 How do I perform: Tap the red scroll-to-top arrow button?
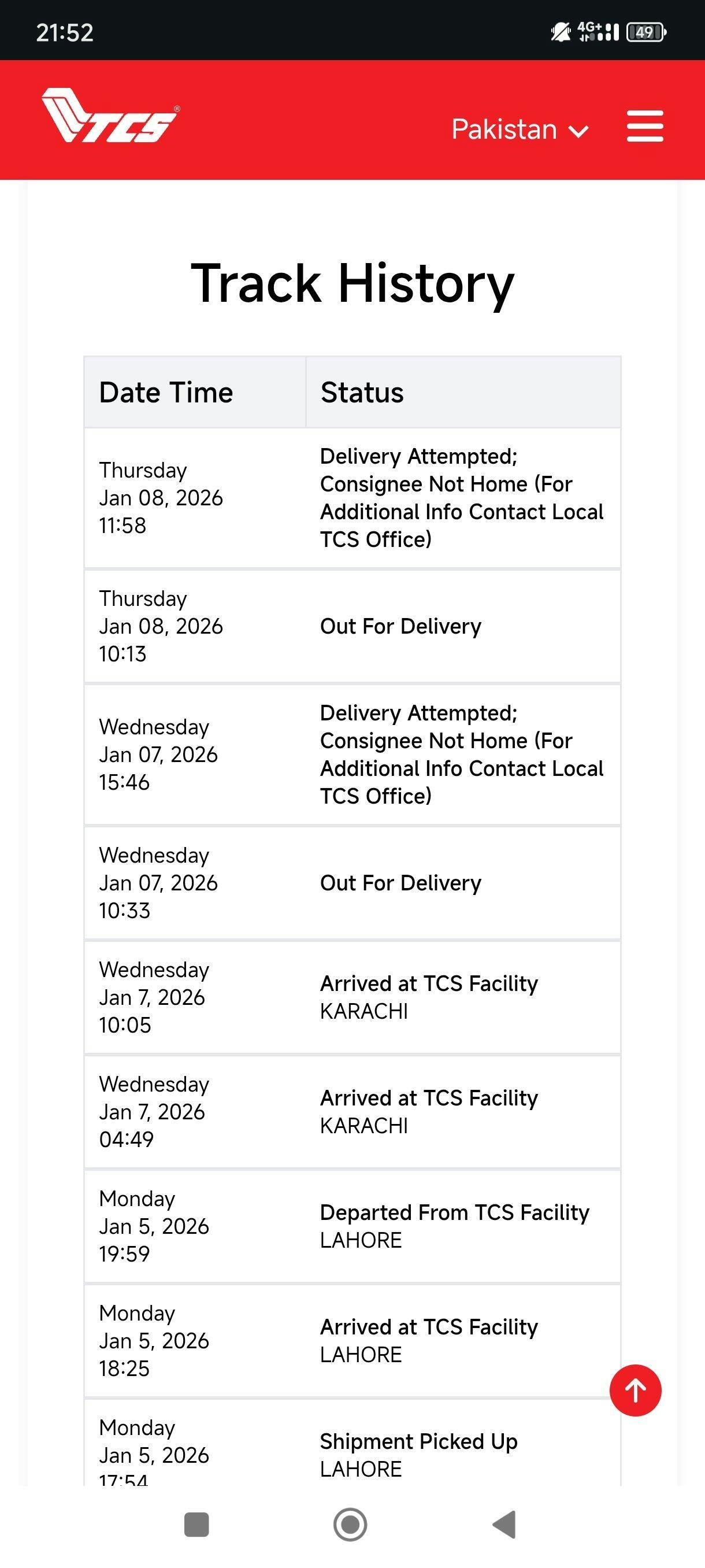[x=635, y=1391]
